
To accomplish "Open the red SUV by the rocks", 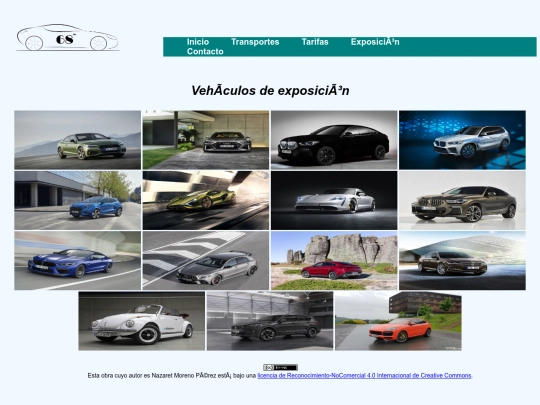I will [334, 261].
